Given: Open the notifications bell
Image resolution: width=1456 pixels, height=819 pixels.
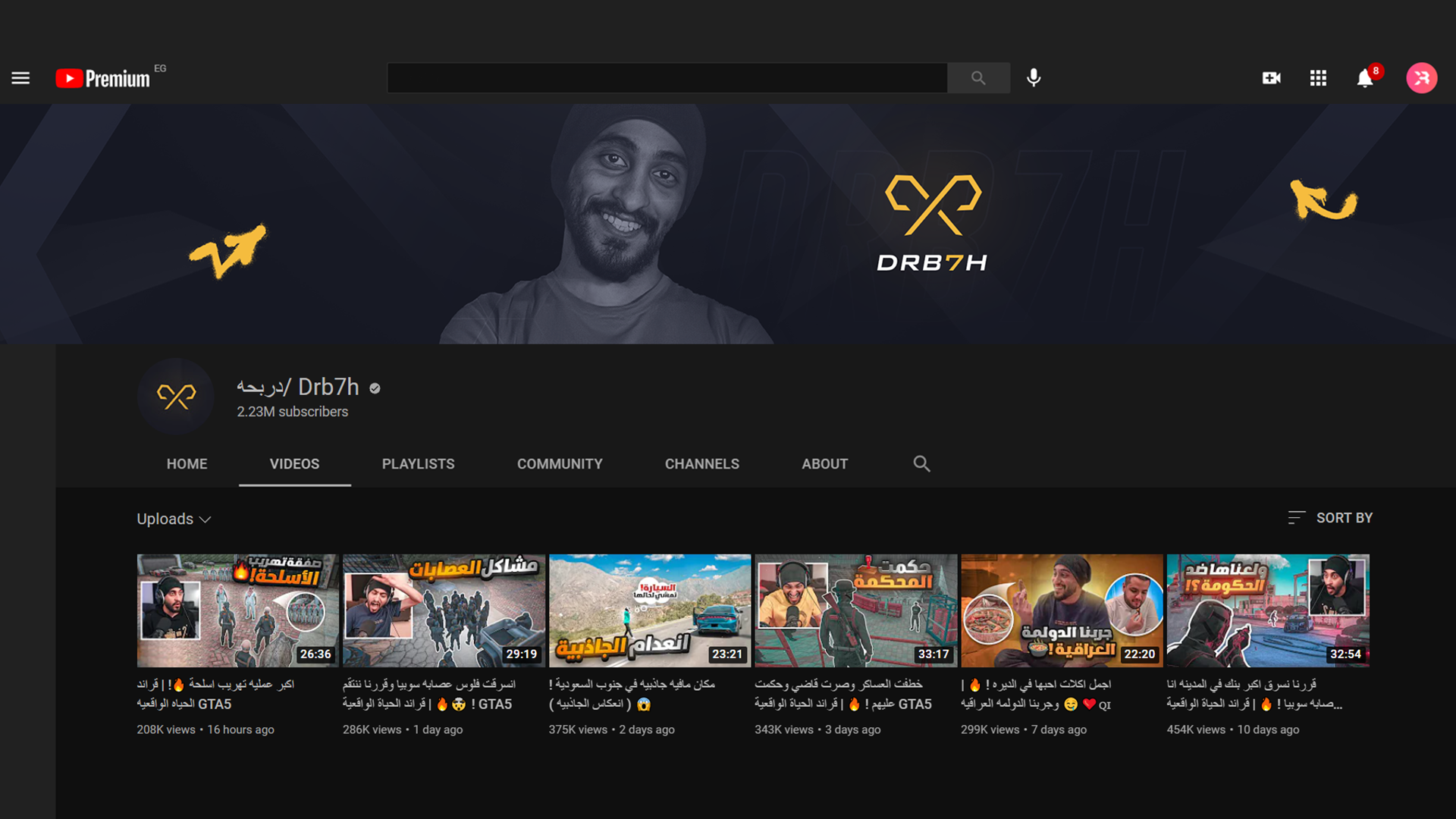Looking at the screenshot, I should 1365,78.
